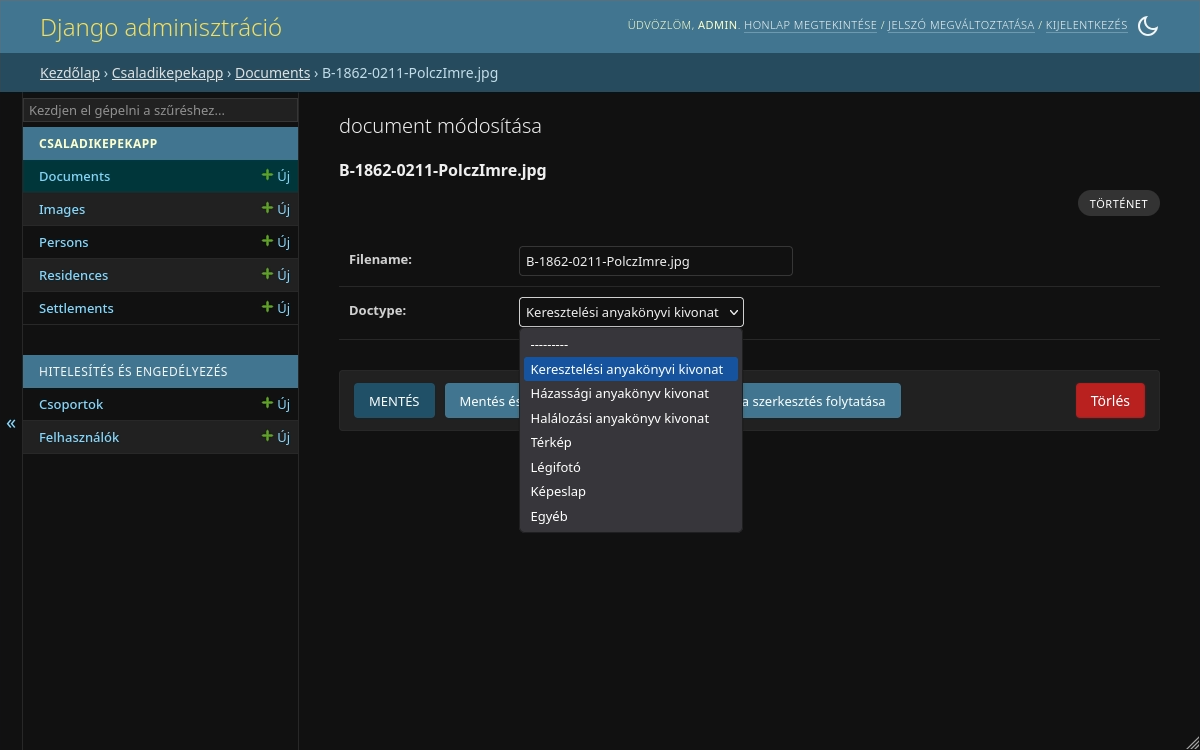Toggle the dark/light theme moon icon

(x=1148, y=26)
